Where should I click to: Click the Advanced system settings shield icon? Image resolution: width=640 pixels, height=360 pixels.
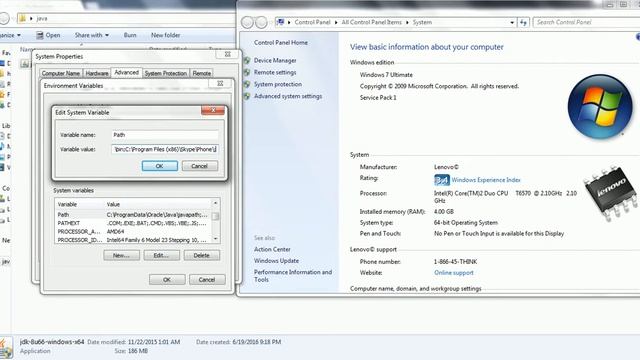[247, 96]
